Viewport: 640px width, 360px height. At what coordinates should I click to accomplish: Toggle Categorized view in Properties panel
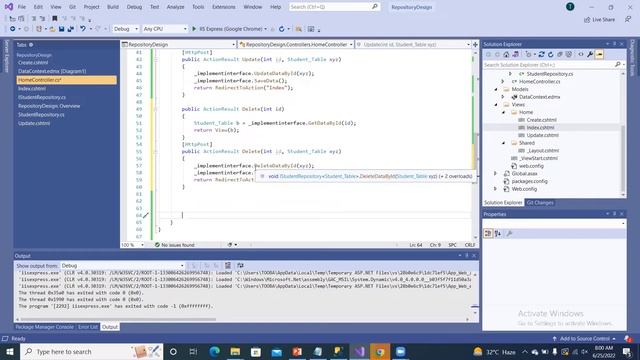(x=488, y=233)
